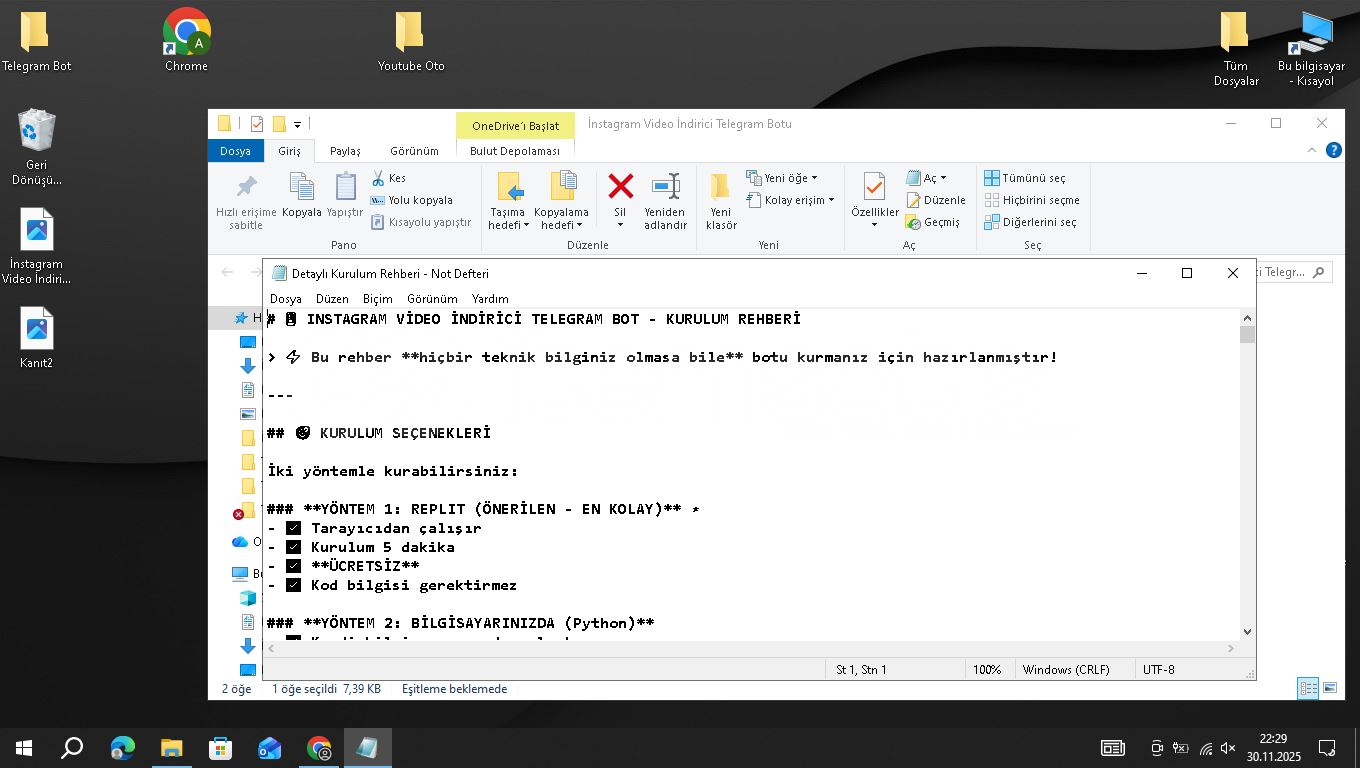The width and height of the screenshot is (1360, 768).
Task: Click the red Sil delete icon
Action: pyautogui.click(x=620, y=187)
